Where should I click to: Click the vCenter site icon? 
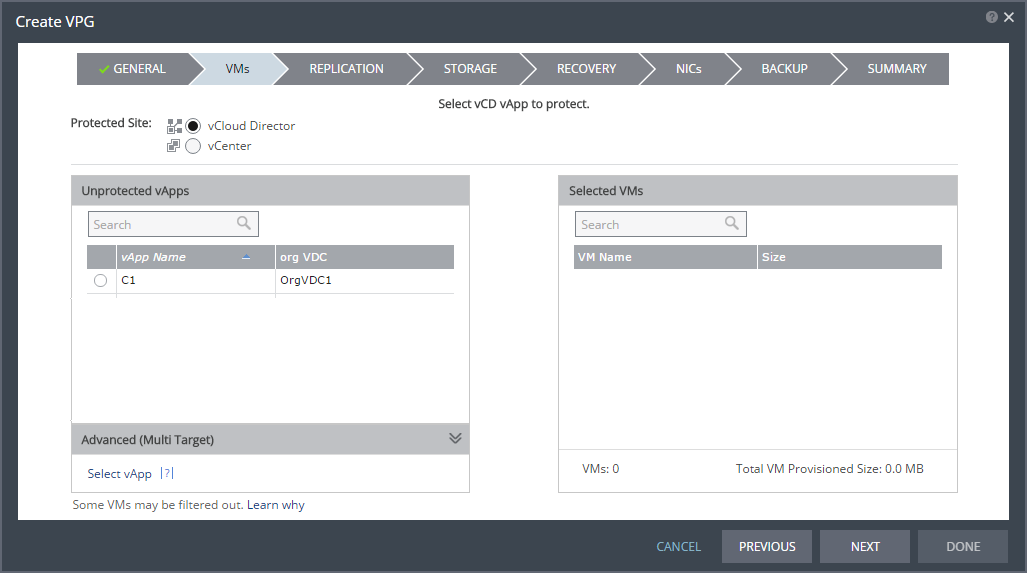point(174,146)
